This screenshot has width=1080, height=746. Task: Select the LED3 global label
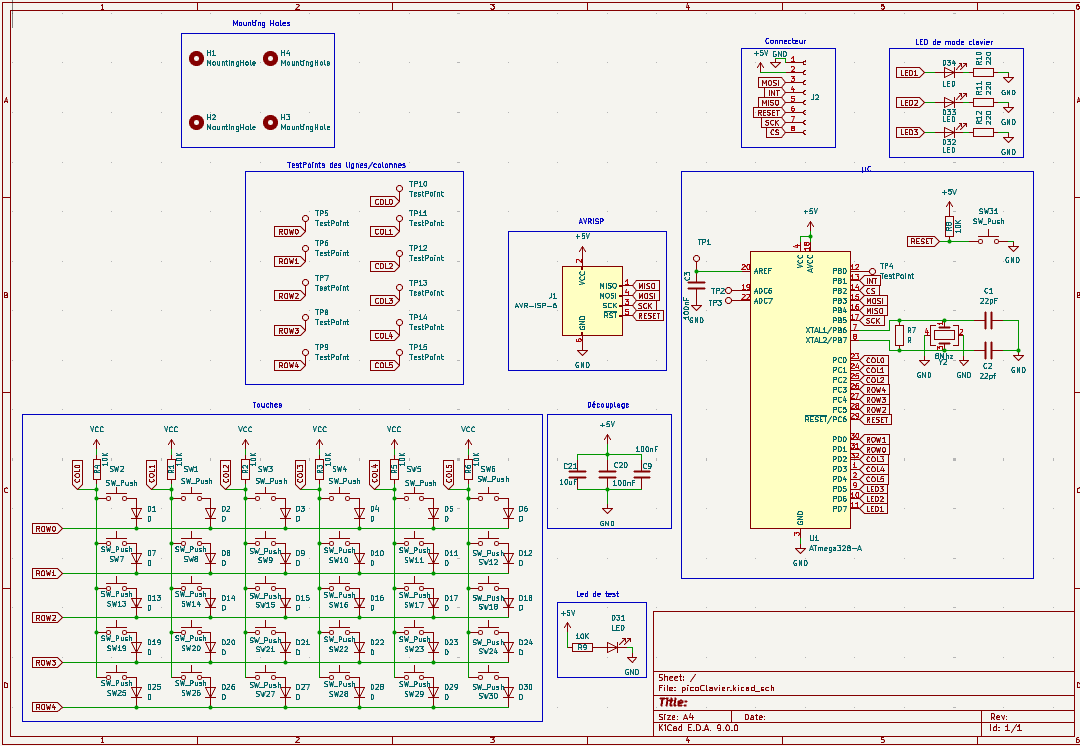click(908, 132)
